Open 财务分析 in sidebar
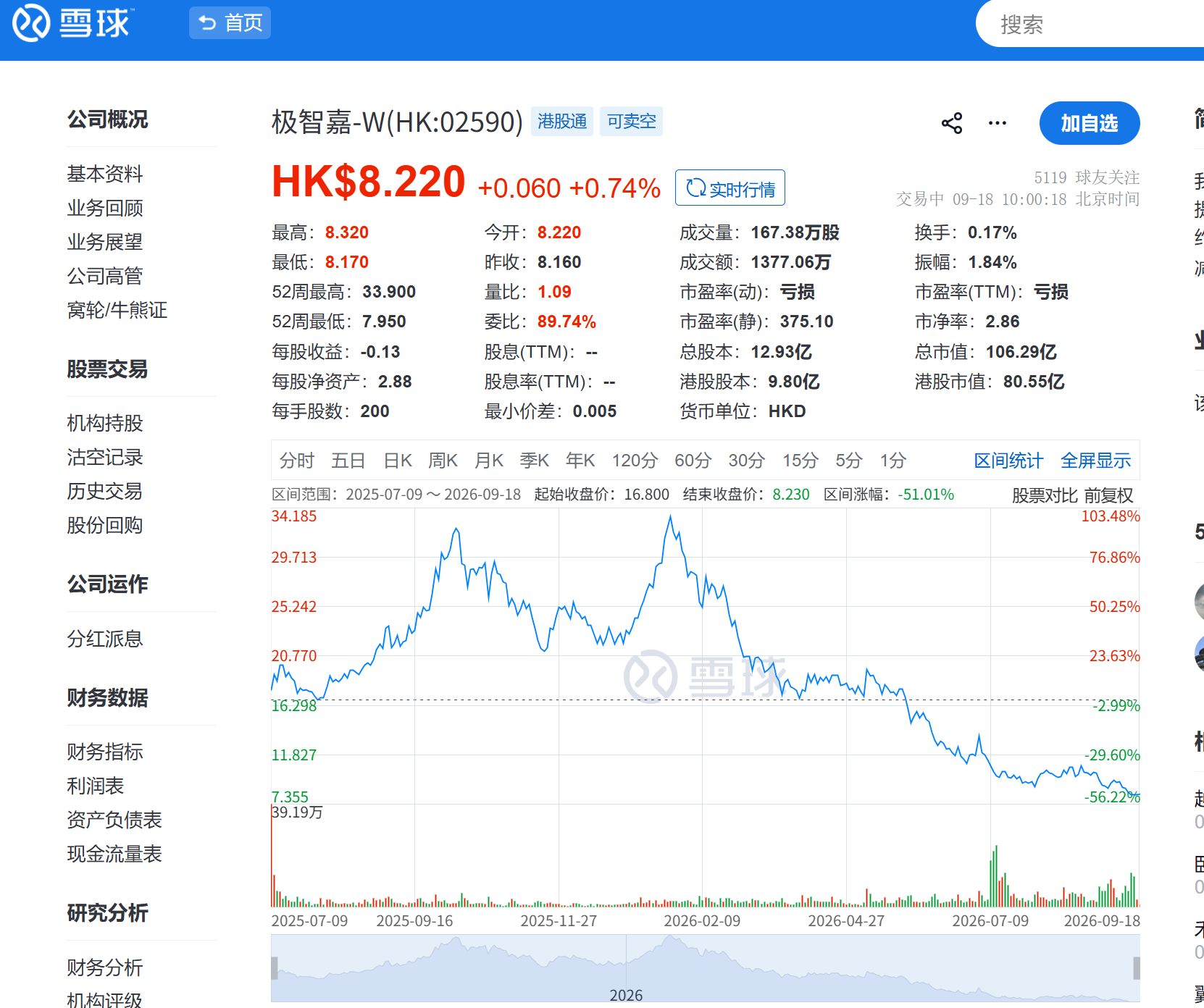1204x1008 pixels. 105,967
